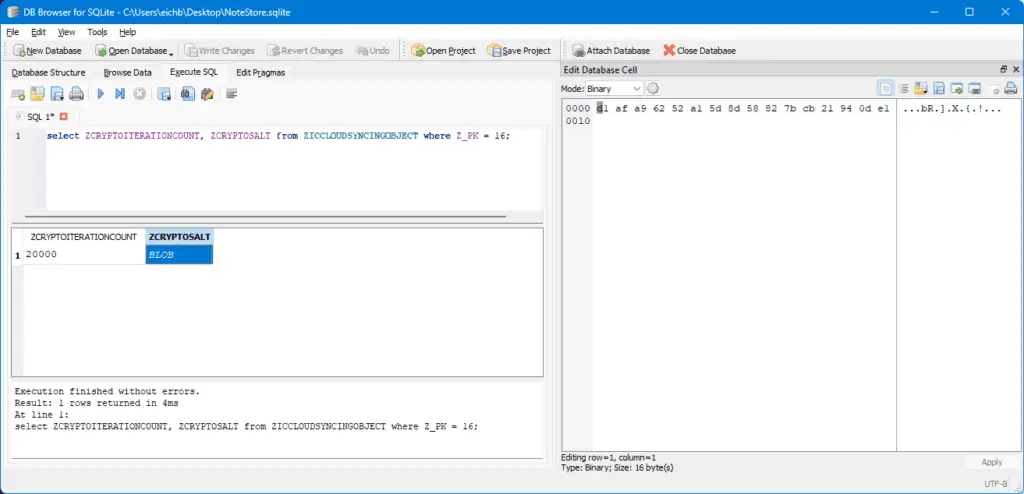Select the 20000 result cell
Image resolution: width=1024 pixels, height=494 pixels.
pos(84,254)
